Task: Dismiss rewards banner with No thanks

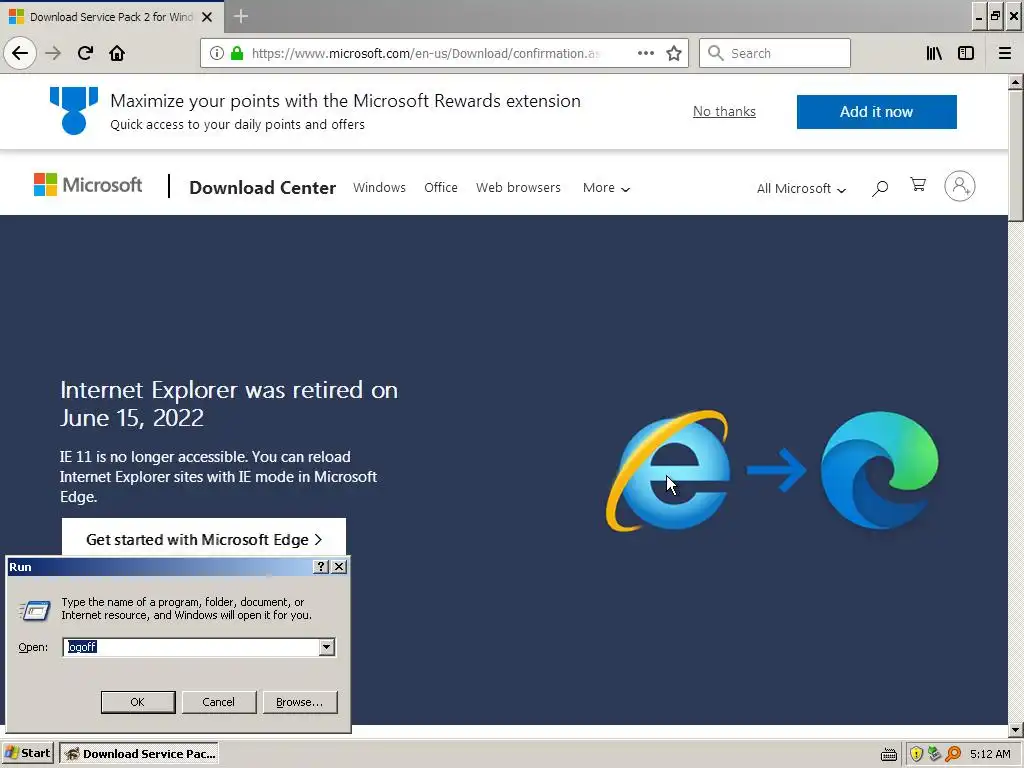Action: (x=724, y=112)
